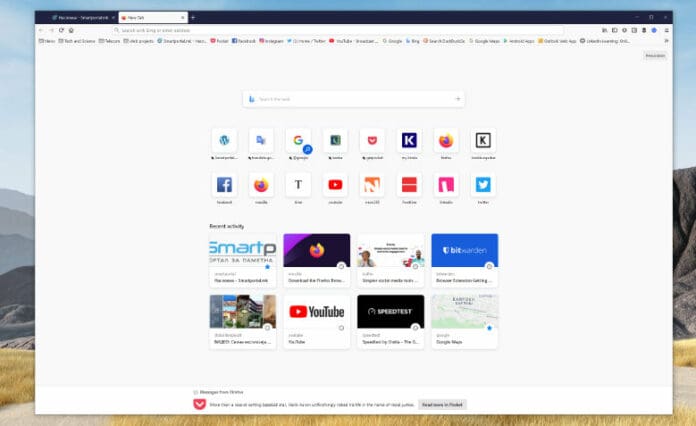
Task: Open the Twitter top site tile
Action: pos(483,185)
